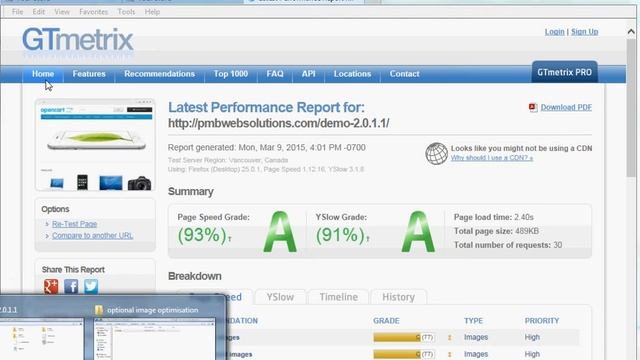Share report on Twitter
This screenshot has width=640, height=360.
[x=91, y=286]
